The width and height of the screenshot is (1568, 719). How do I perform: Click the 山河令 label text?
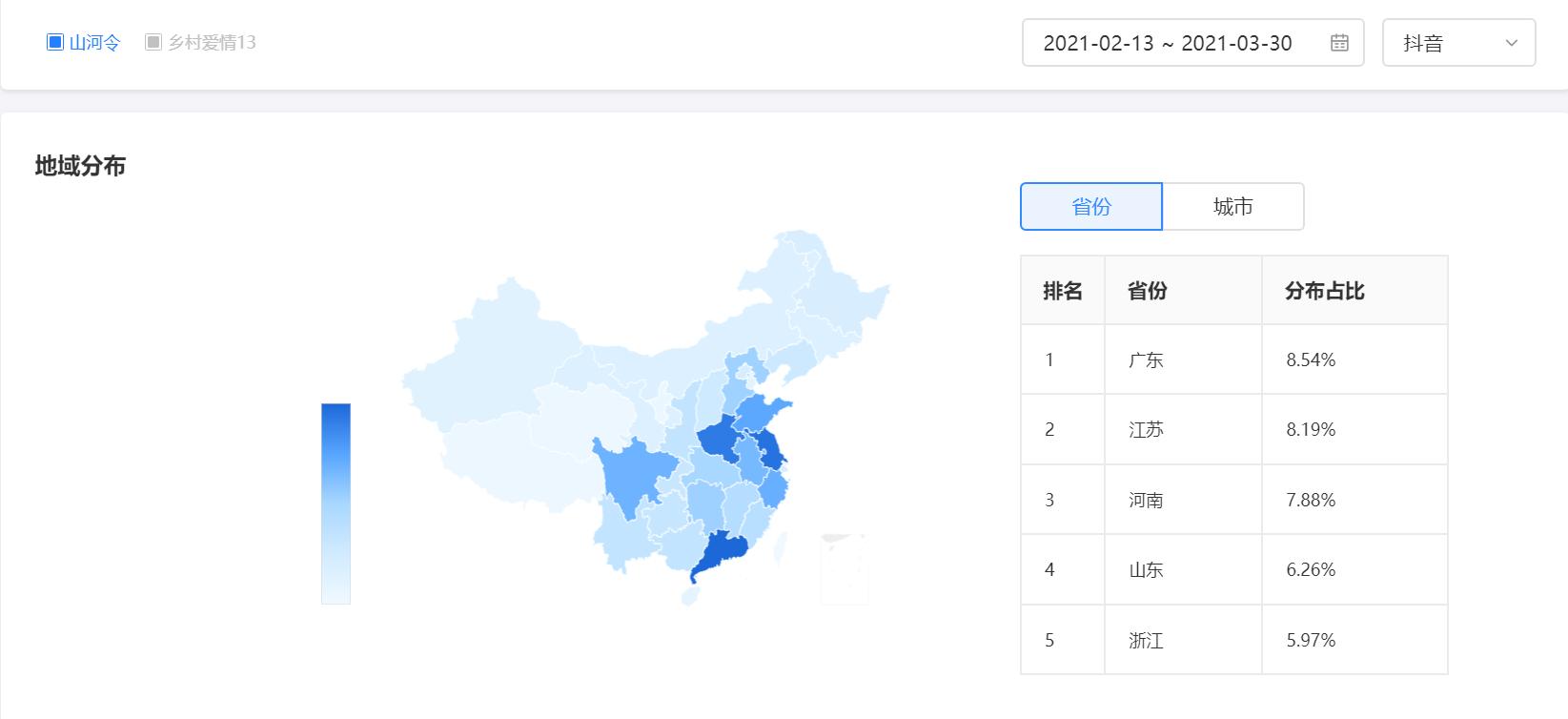[95, 42]
